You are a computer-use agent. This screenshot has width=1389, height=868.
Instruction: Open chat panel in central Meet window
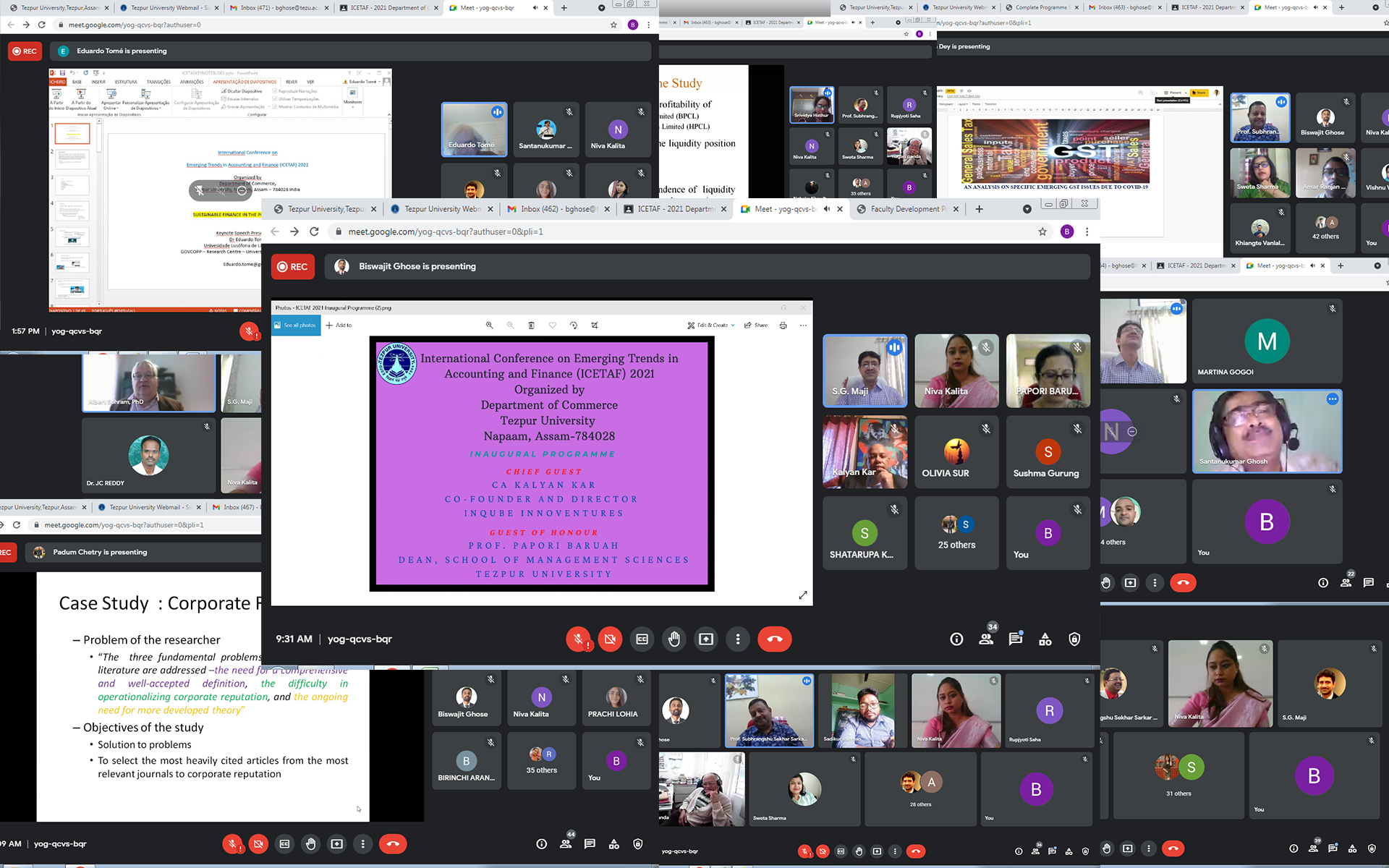click(1016, 639)
